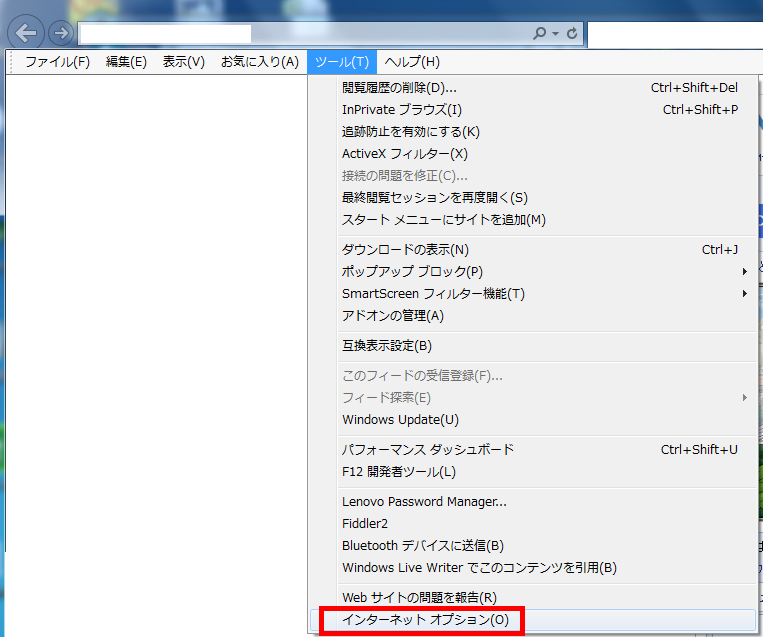Open the ヘルプ(H) menu
Image resolution: width=763 pixels, height=637 pixels.
(x=412, y=62)
